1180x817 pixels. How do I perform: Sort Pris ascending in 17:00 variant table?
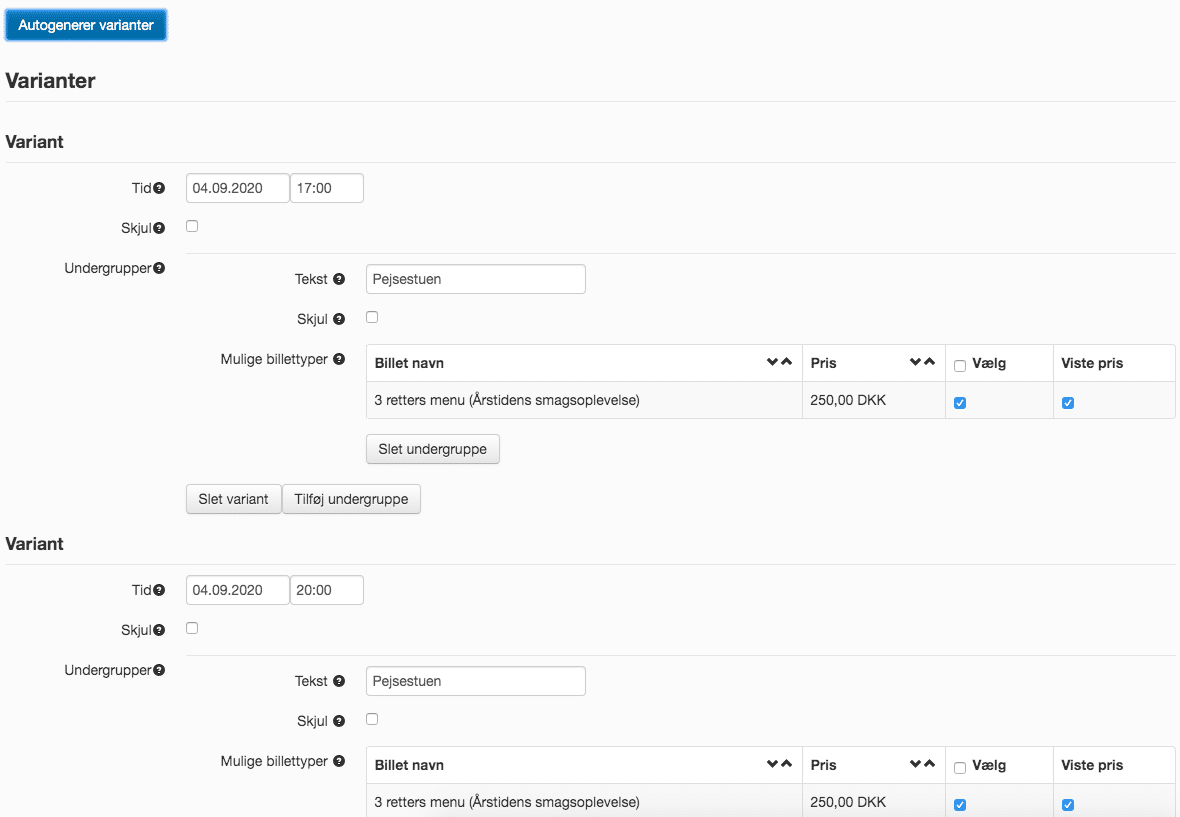pos(929,362)
